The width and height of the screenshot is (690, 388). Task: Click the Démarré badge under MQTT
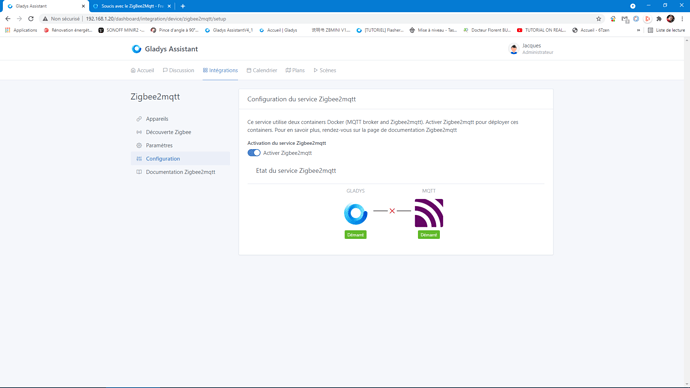pyautogui.click(x=429, y=235)
